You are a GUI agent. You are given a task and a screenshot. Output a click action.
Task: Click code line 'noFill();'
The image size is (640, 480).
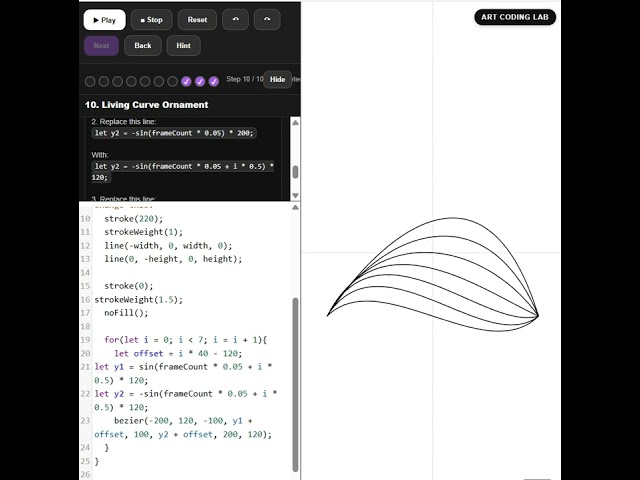(126, 313)
